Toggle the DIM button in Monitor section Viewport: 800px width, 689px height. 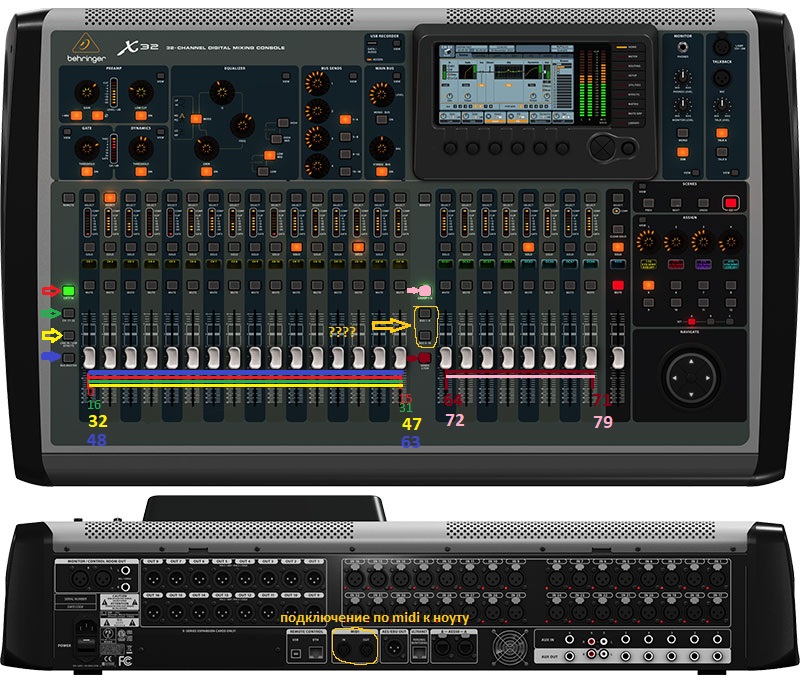[683, 152]
